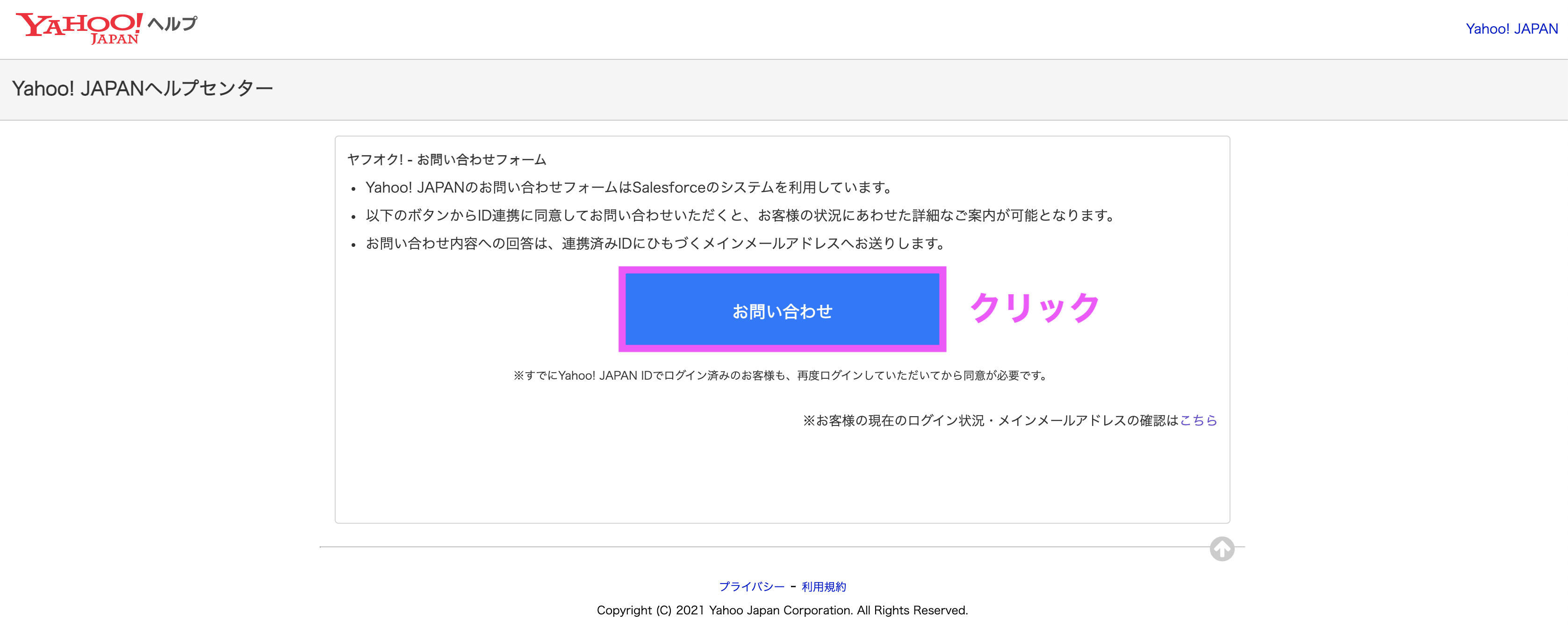The width and height of the screenshot is (1568, 635).
Task: Click the ヘルプ text beside the logo
Action: pos(173,24)
